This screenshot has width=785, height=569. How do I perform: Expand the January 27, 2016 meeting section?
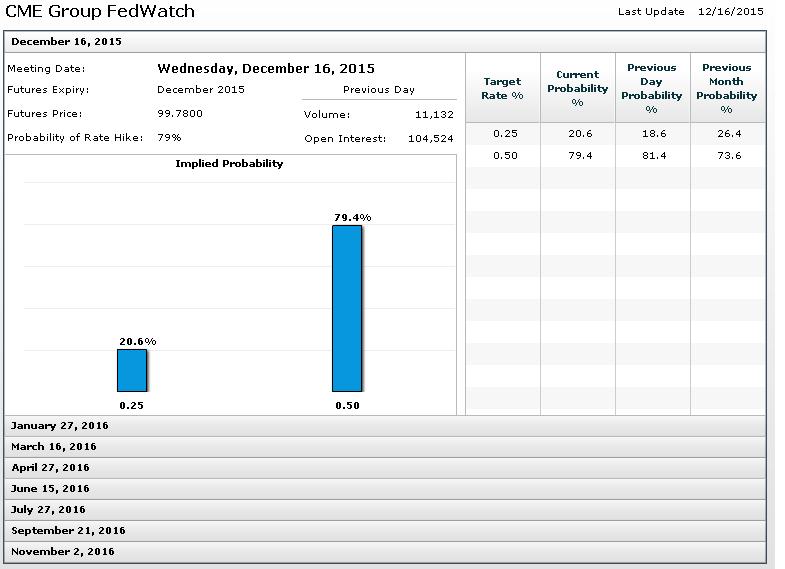[x=384, y=426]
